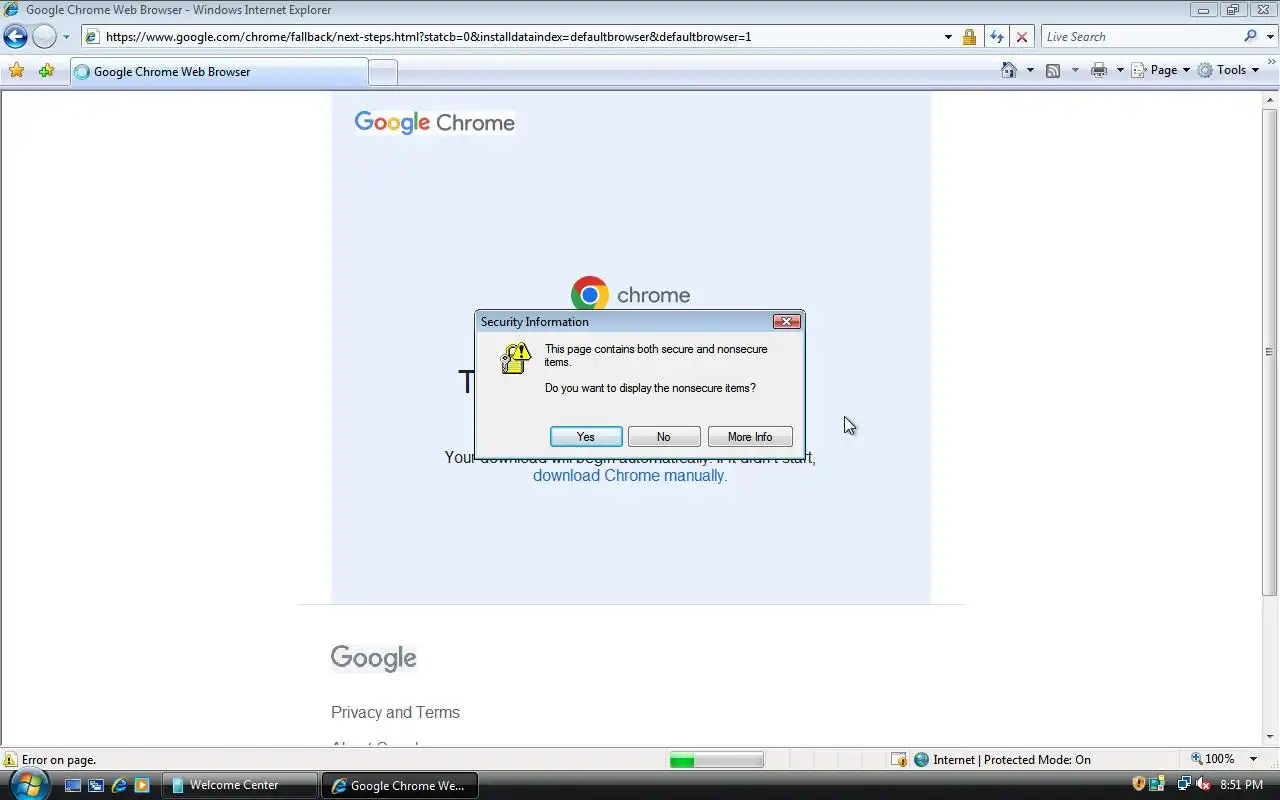Click the Internet zone globe icon
Screen dimensions: 1280x800
922,760
